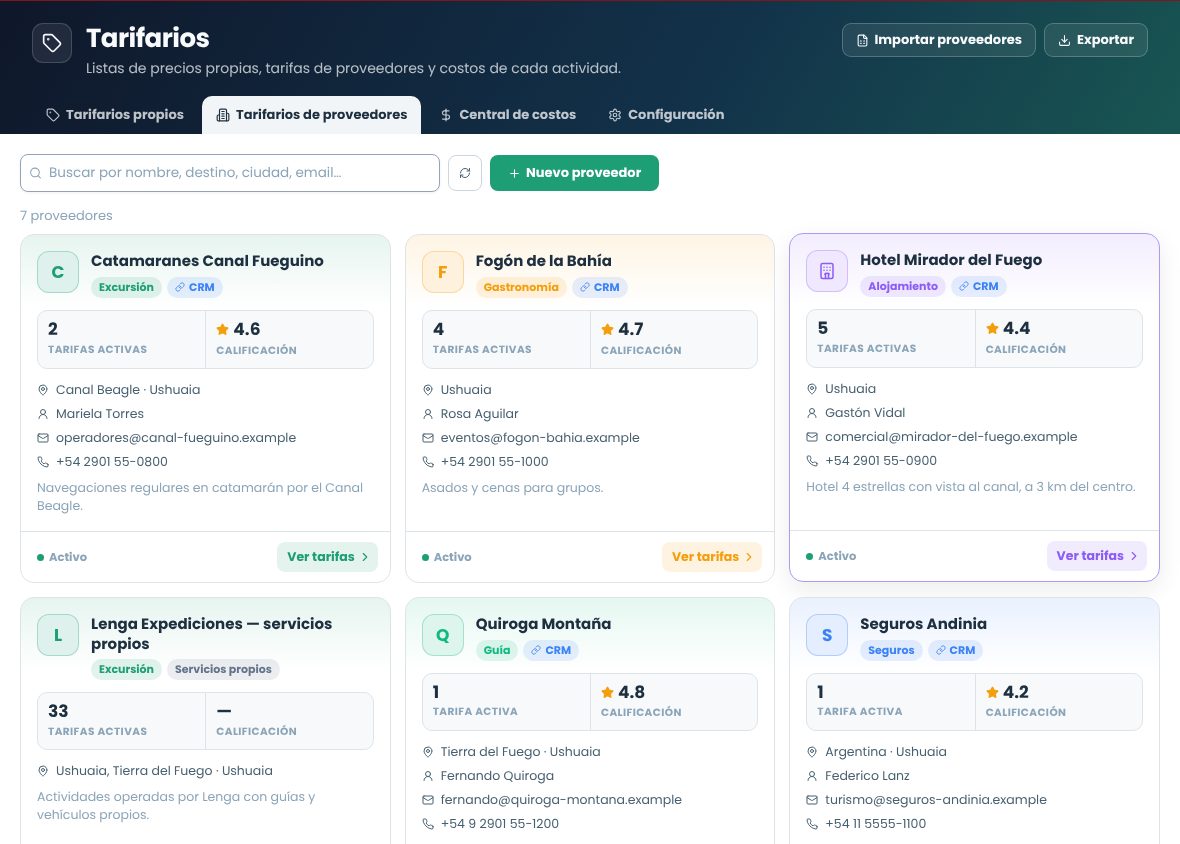The width and height of the screenshot is (1180, 844).
Task: Click the Fernando Quiroga contact name
Action: pyautogui.click(x=497, y=776)
